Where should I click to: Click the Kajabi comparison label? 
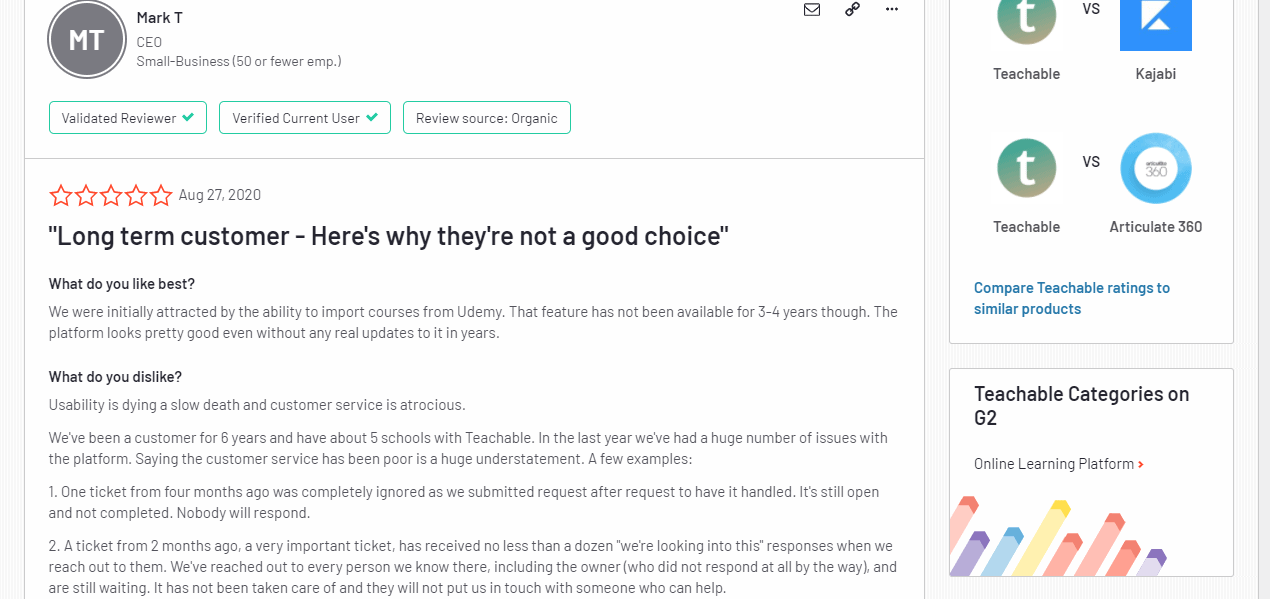tap(1155, 74)
